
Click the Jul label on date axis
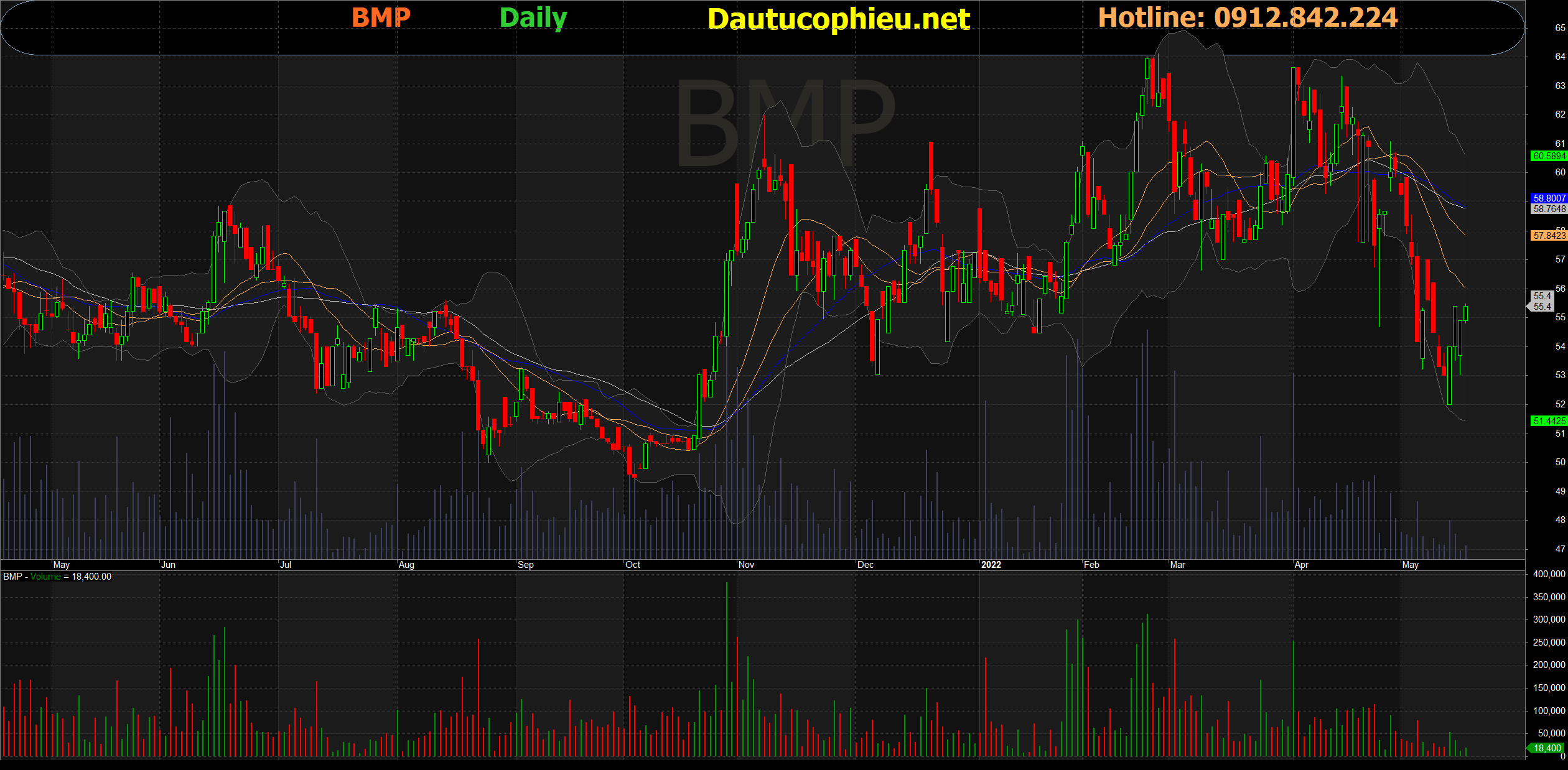(286, 565)
